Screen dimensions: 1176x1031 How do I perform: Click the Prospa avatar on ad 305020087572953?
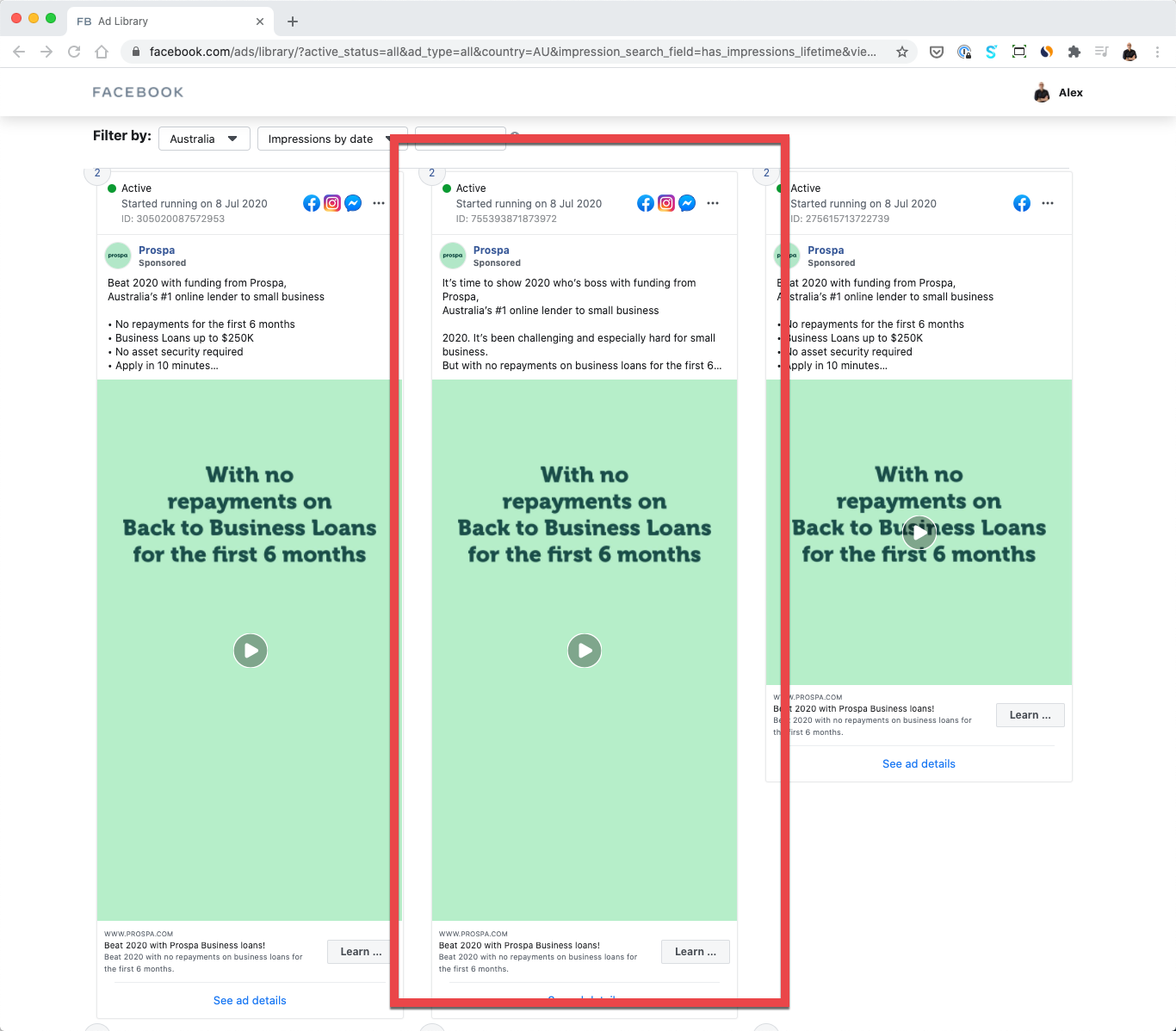point(118,256)
